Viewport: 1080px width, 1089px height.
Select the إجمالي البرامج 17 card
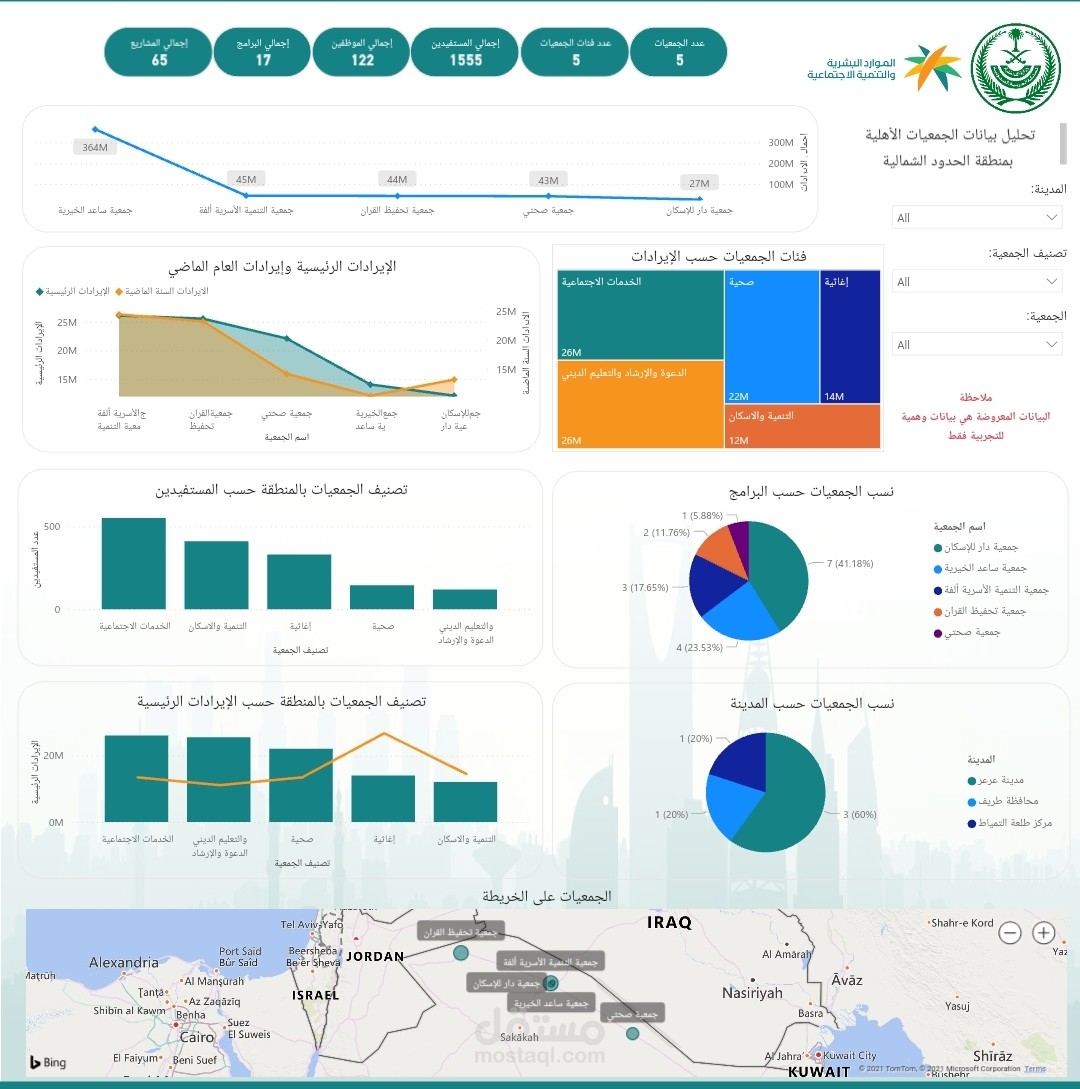pyautogui.click(x=262, y=52)
